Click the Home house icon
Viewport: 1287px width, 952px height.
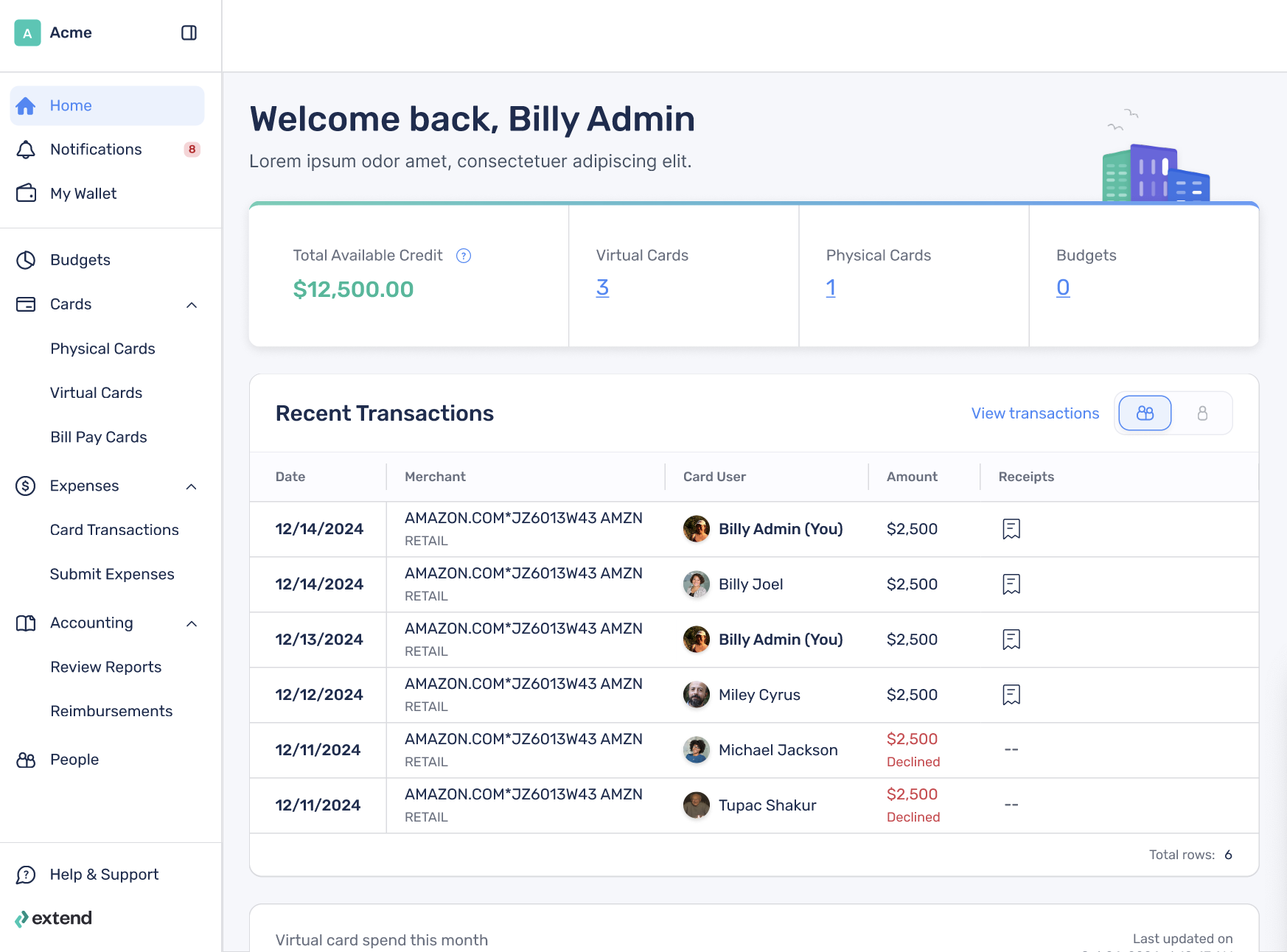click(26, 106)
